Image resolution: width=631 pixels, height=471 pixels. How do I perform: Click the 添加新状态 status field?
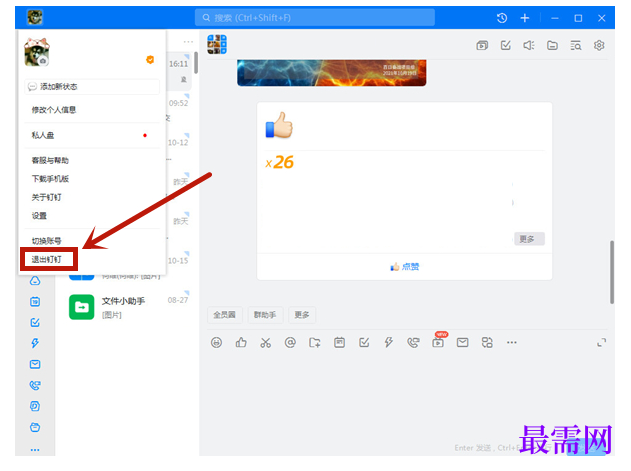92,87
